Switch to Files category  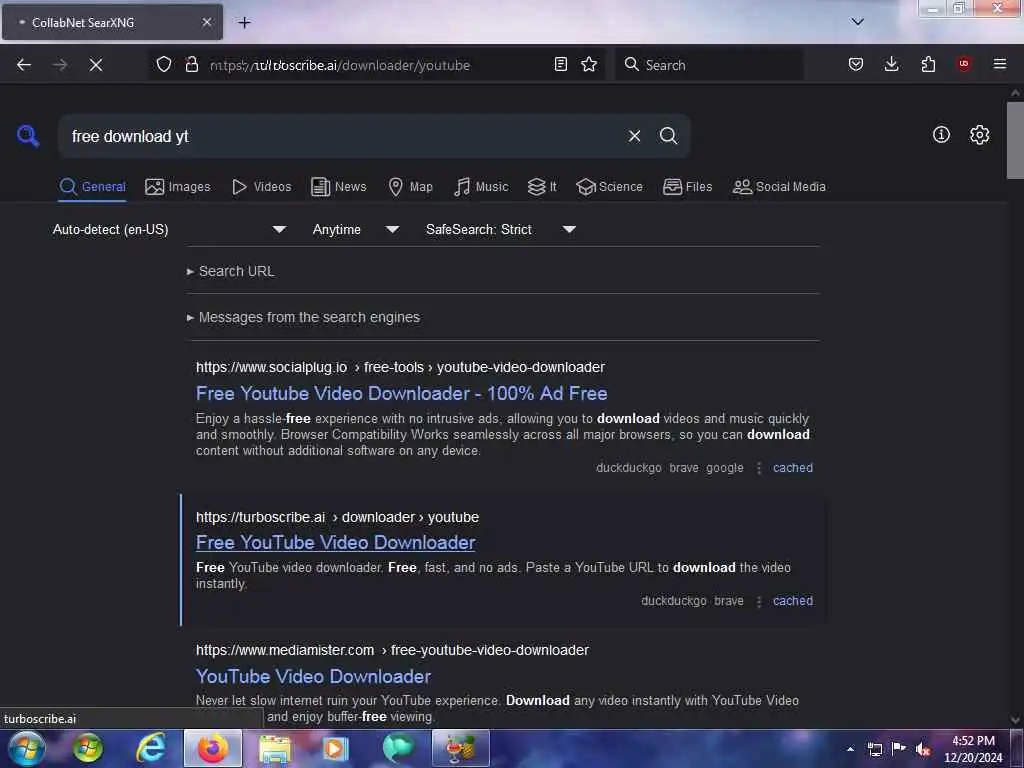coord(688,187)
